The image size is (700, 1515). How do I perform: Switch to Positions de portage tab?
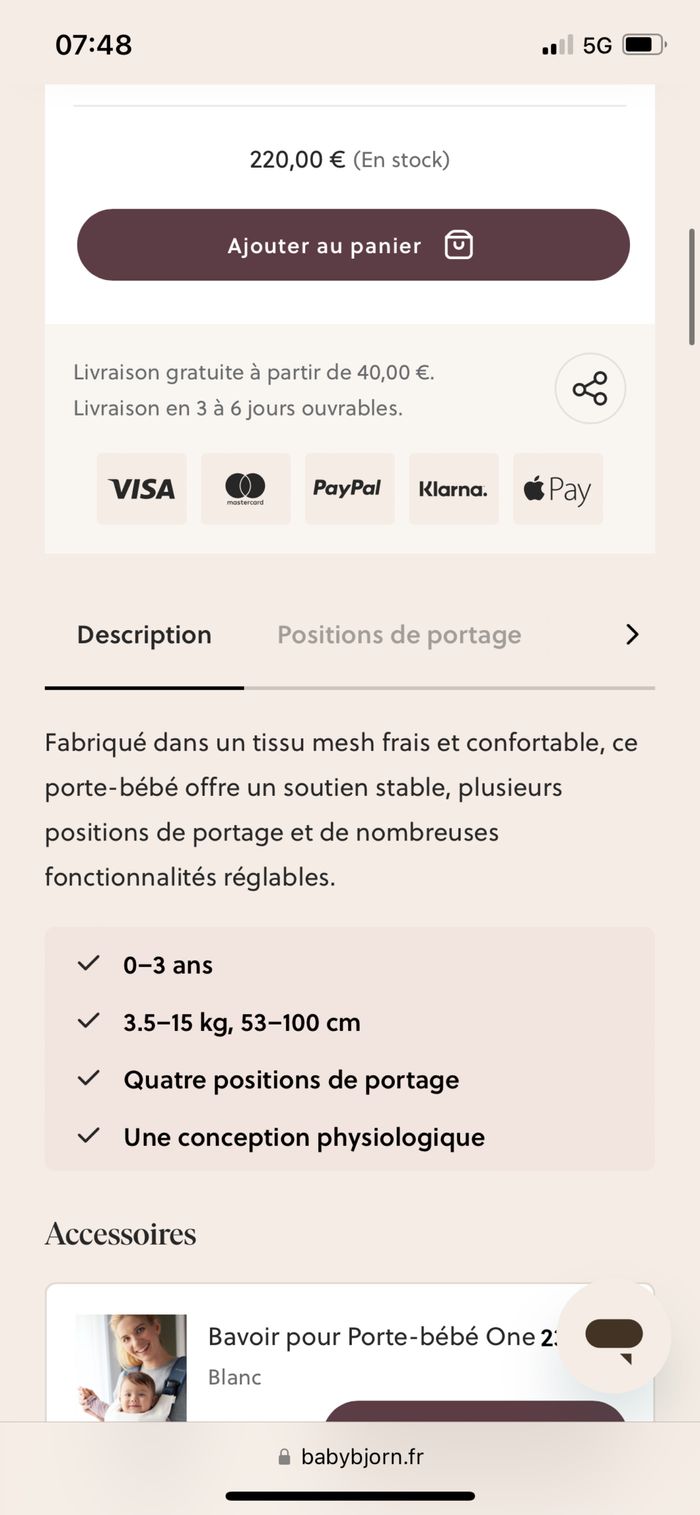tap(399, 635)
